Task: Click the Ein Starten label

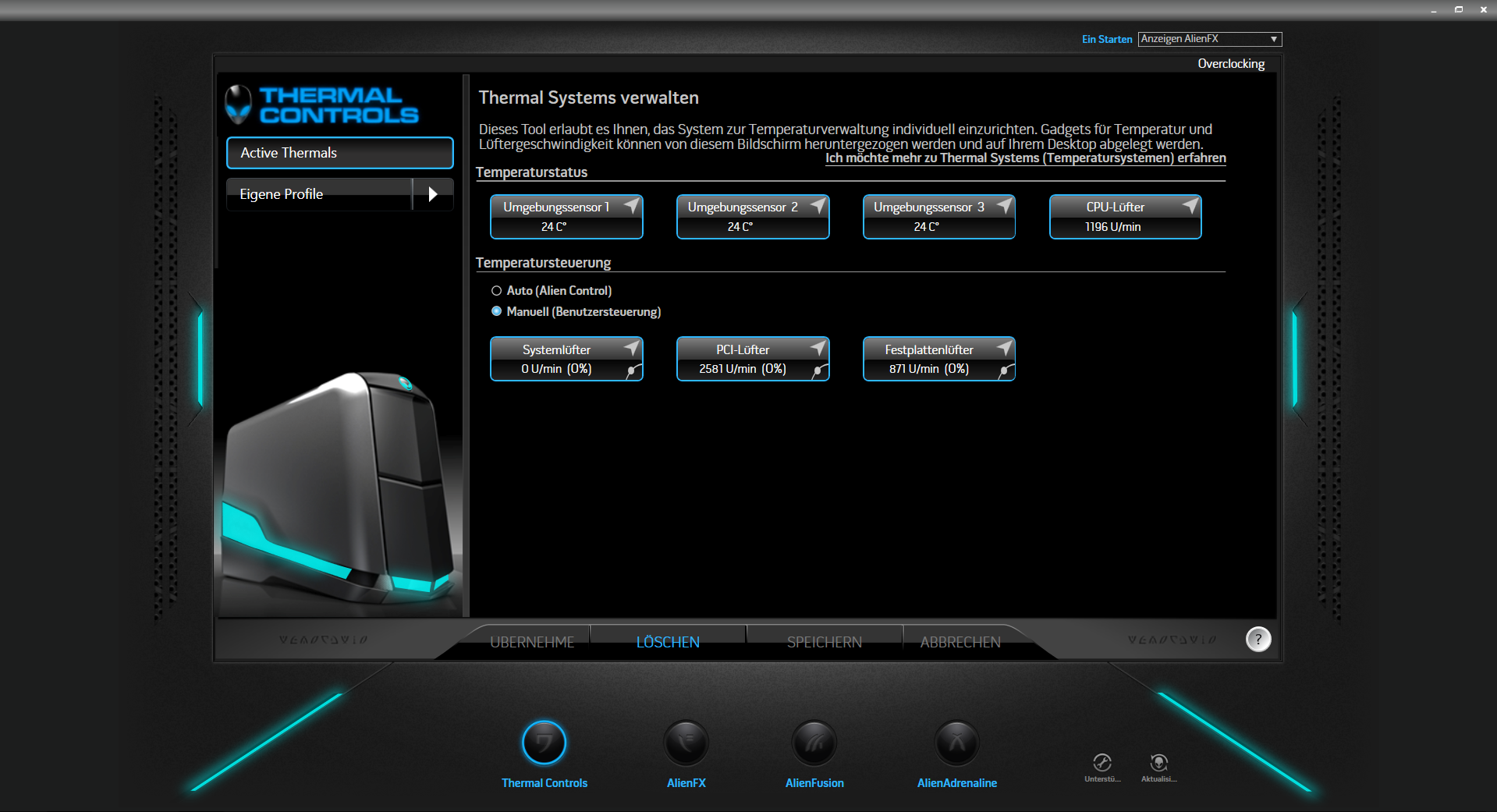Action: (x=1106, y=39)
